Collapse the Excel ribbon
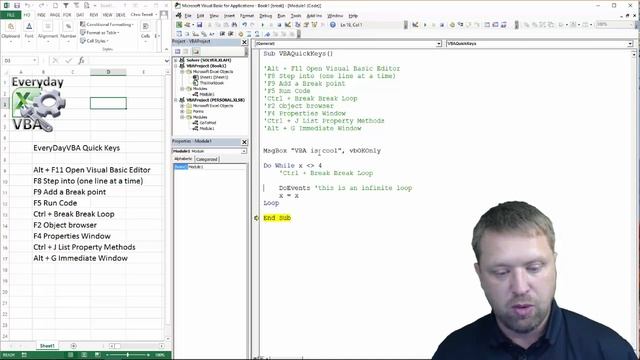Viewport: 640px width, 360px height. coord(166,49)
